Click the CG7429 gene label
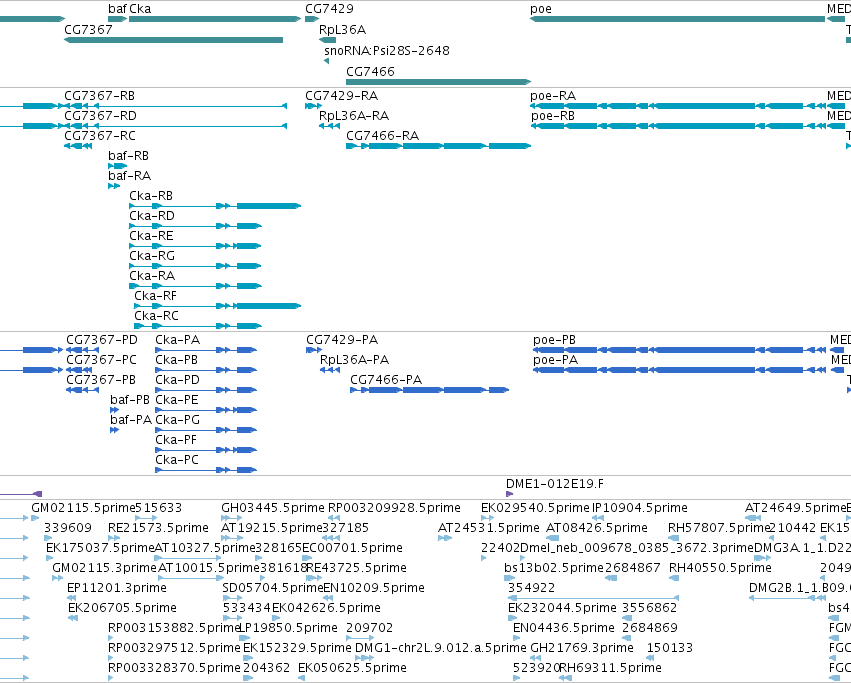851x683 pixels. pos(329,9)
